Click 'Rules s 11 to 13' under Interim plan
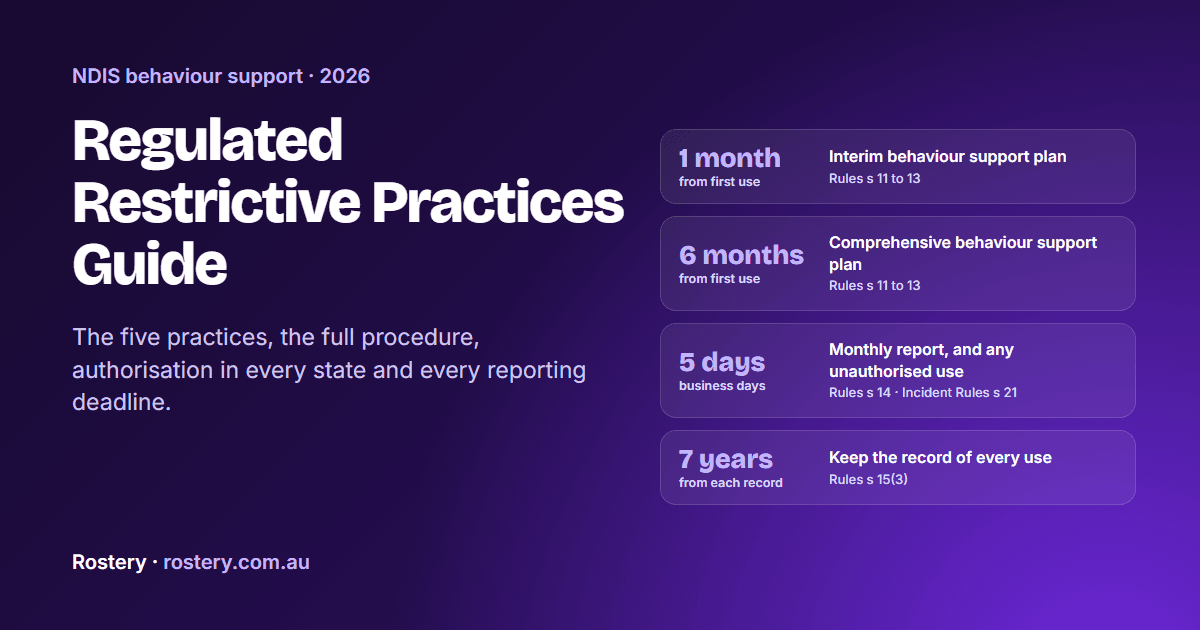The image size is (1200, 630). [x=874, y=179]
